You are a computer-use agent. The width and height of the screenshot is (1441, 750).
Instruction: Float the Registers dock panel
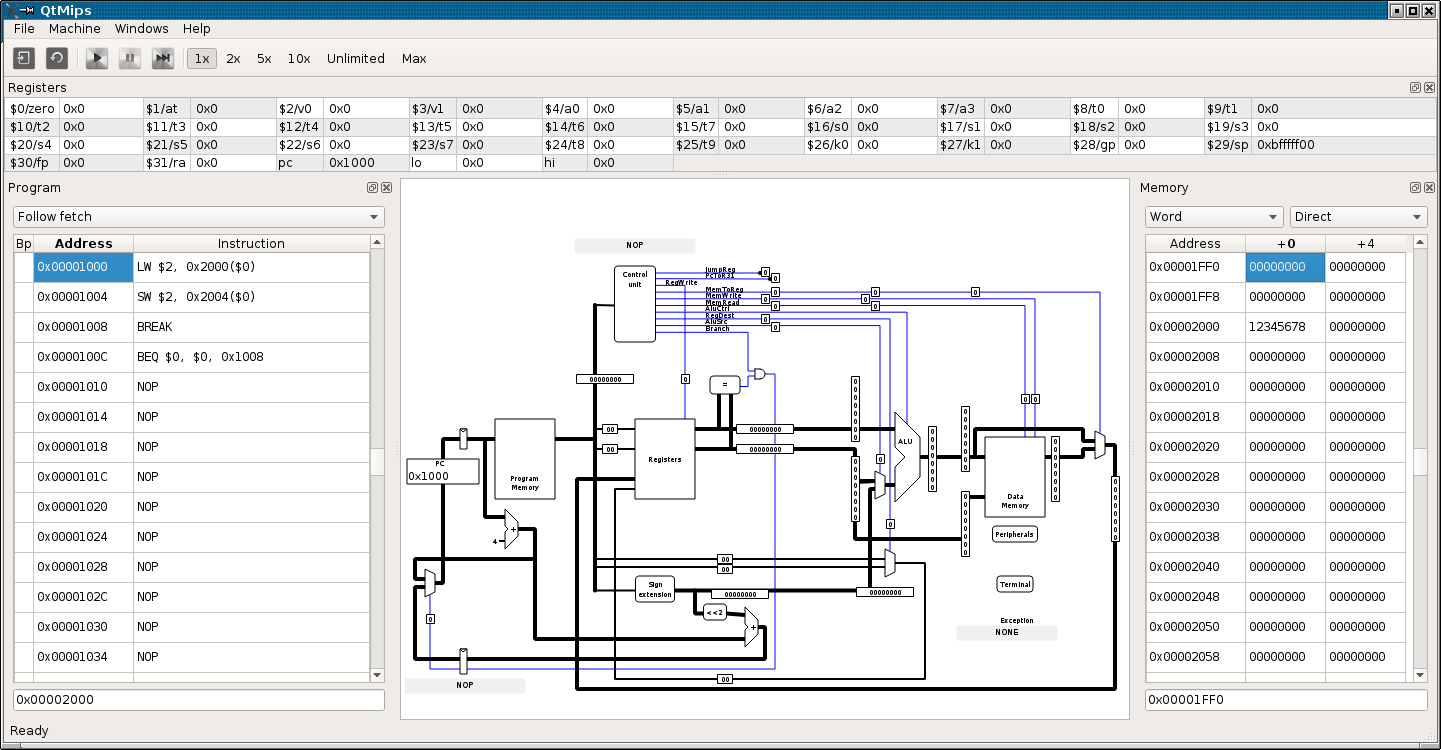1415,88
